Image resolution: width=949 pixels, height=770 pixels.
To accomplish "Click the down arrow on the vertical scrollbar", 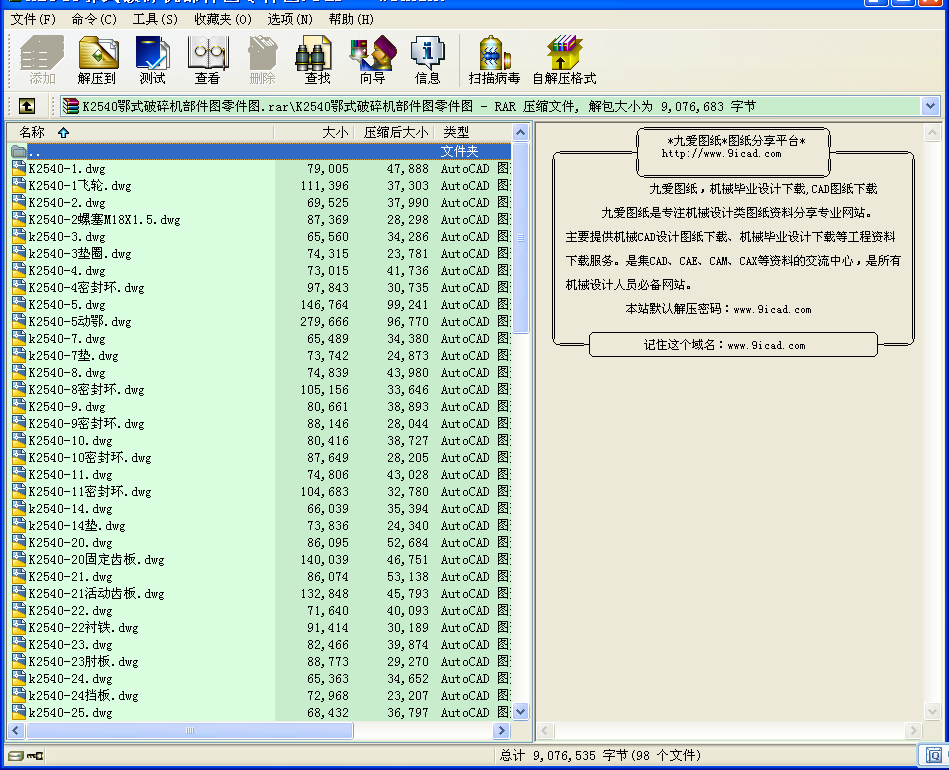I will click(x=521, y=712).
